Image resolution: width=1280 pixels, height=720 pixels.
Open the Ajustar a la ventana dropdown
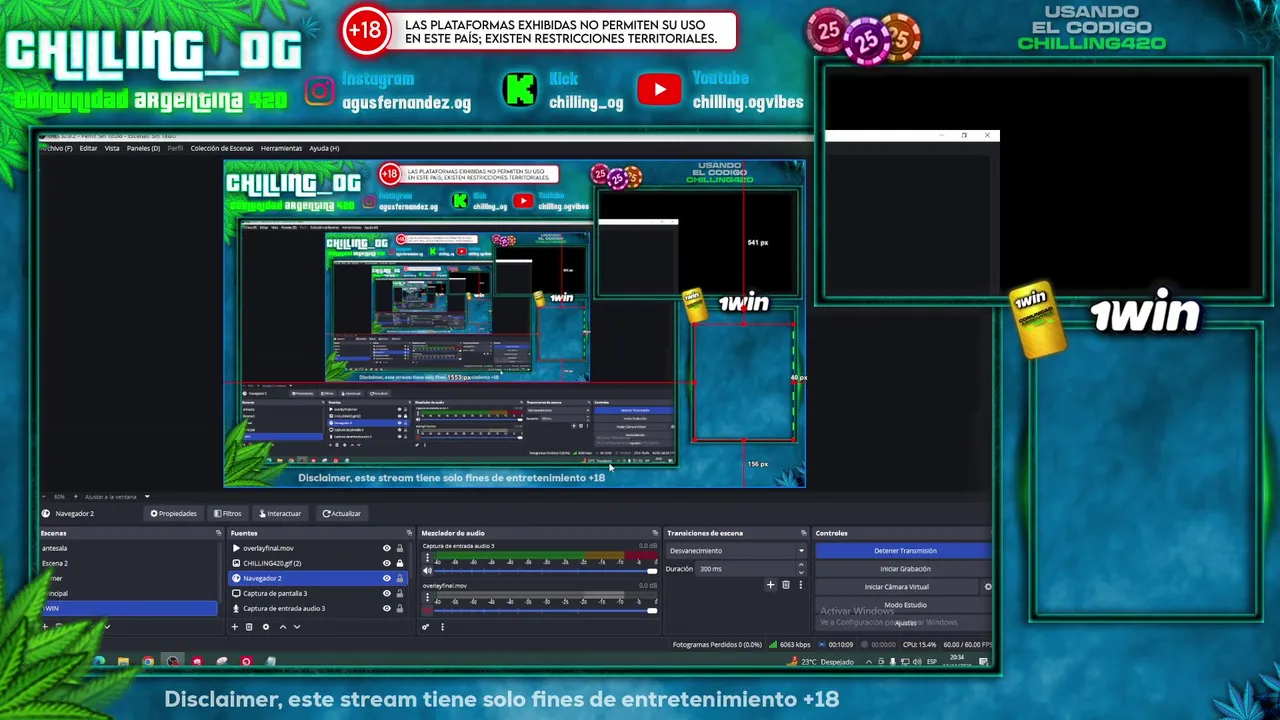[117, 497]
